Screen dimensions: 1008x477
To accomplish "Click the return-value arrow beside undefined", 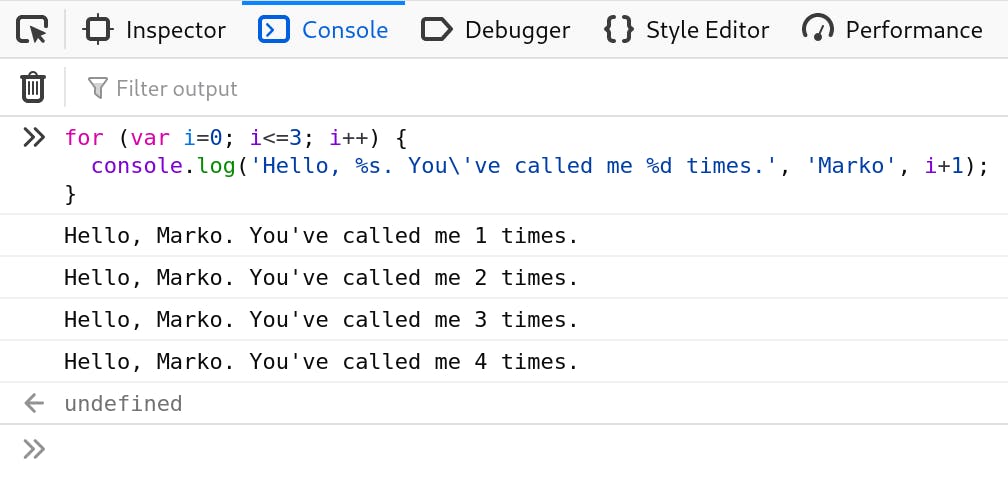I will pyautogui.click(x=34, y=404).
